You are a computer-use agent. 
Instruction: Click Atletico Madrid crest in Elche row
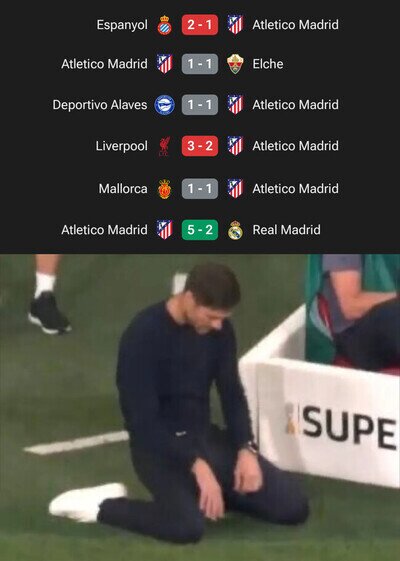tap(165, 64)
